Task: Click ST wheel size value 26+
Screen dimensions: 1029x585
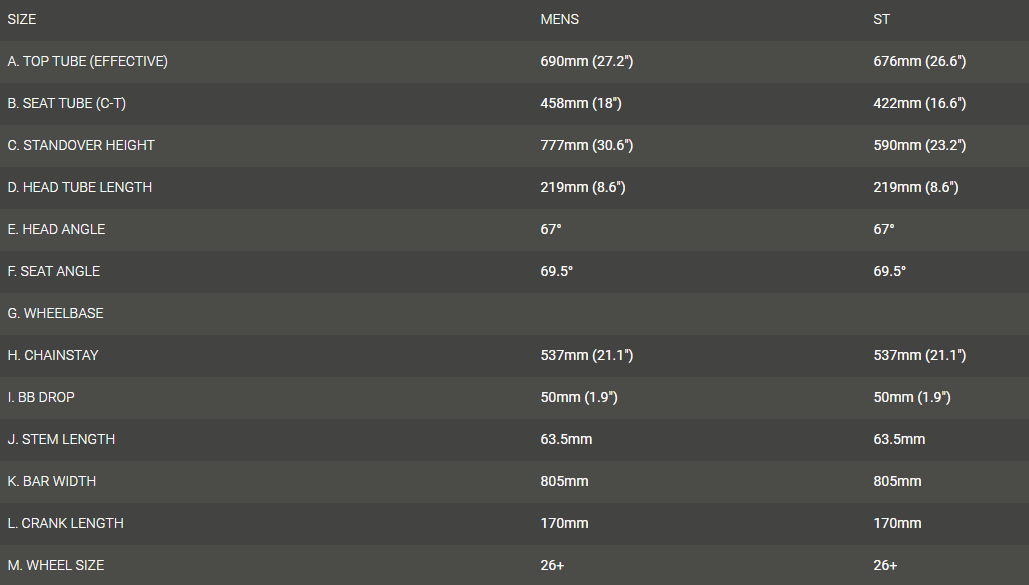Action: click(885, 565)
